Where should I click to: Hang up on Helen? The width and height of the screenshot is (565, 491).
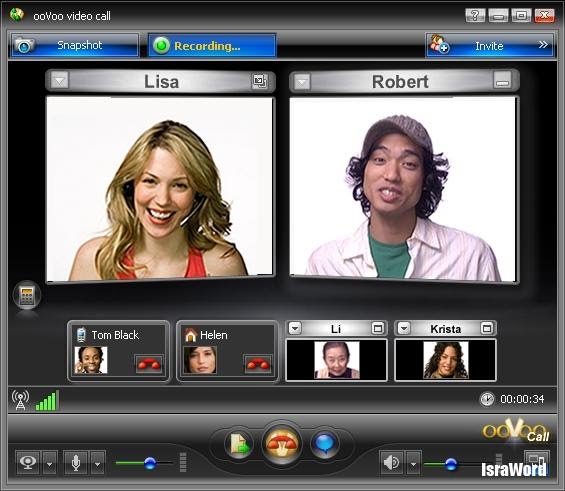pyautogui.click(x=258, y=364)
